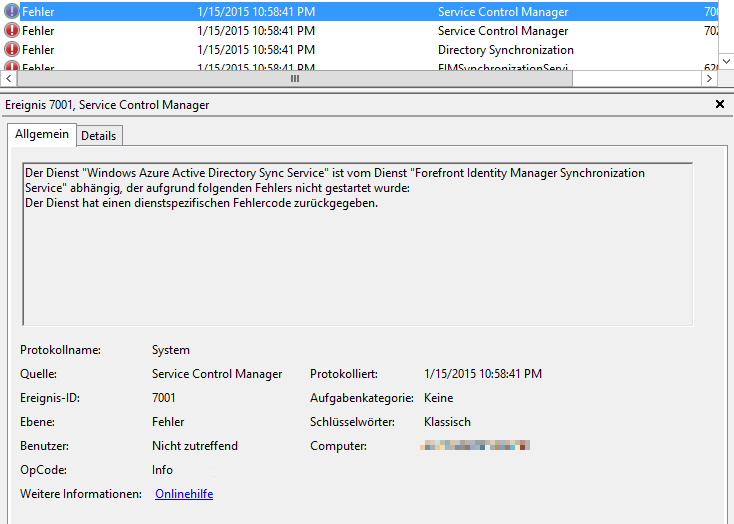Click the Protokollname value System
Screen dimensions: 734x524
click(170, 350)
